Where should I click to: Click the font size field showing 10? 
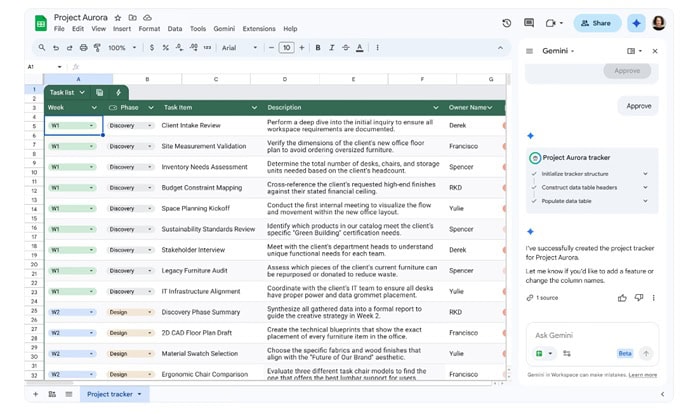(286, 48)
